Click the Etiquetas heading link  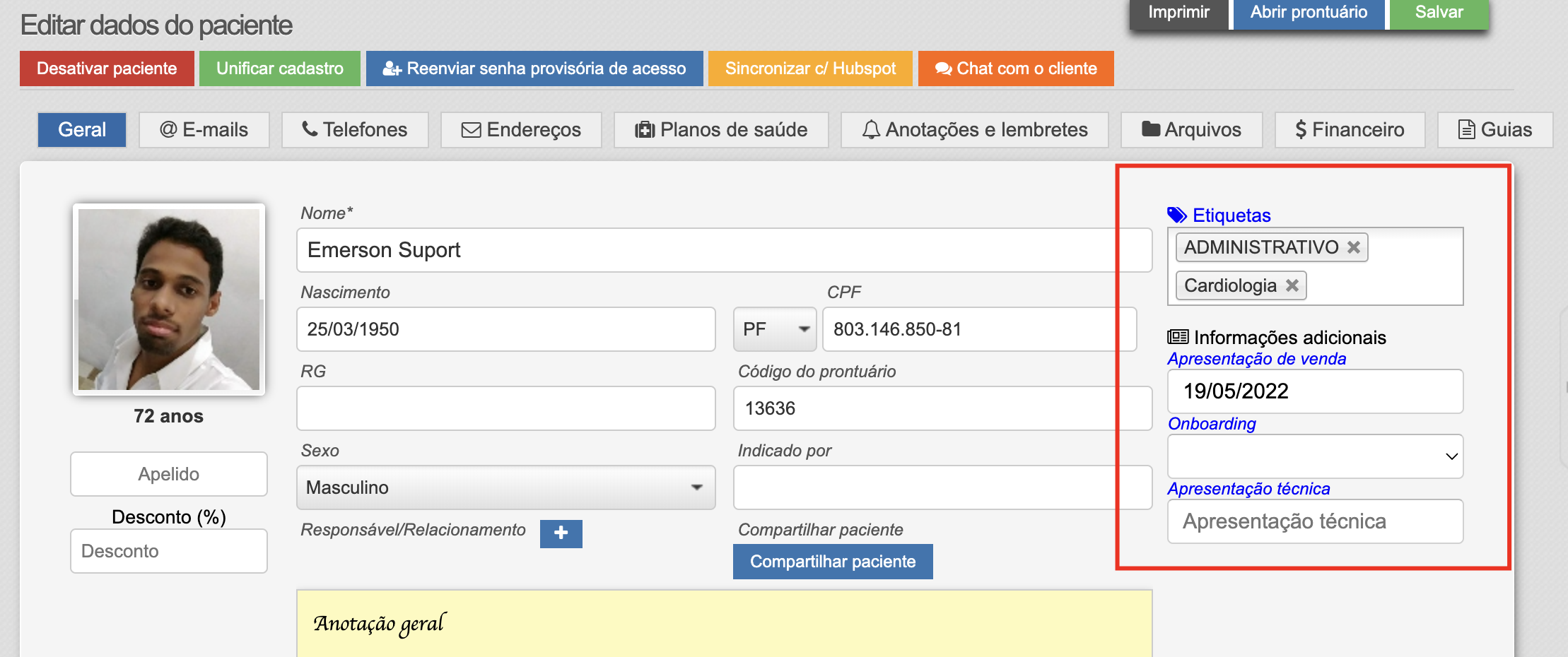(1231, 215)
